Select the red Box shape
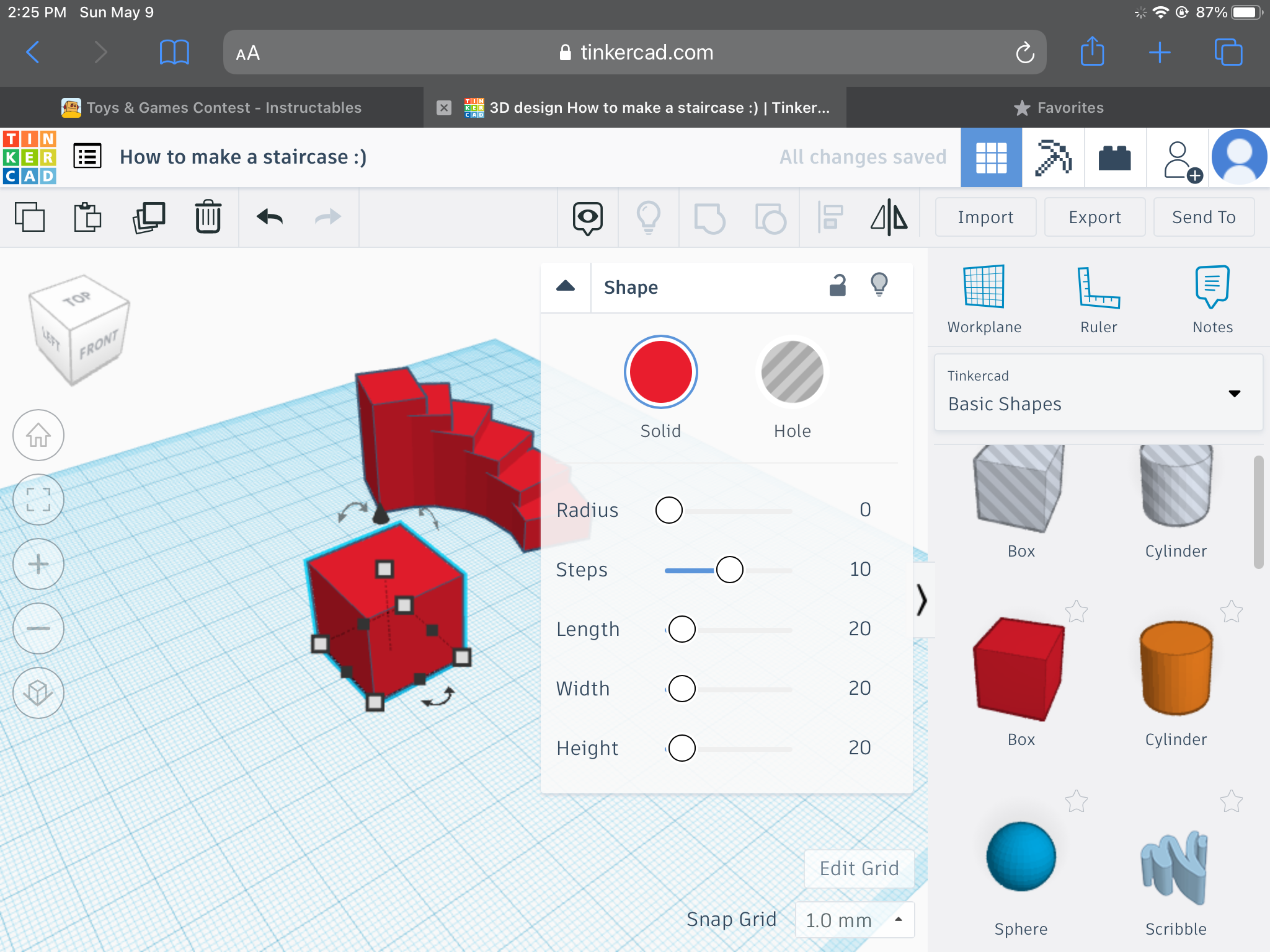The height and width of the screenshot is (952, 1270). pos(1019,669)
